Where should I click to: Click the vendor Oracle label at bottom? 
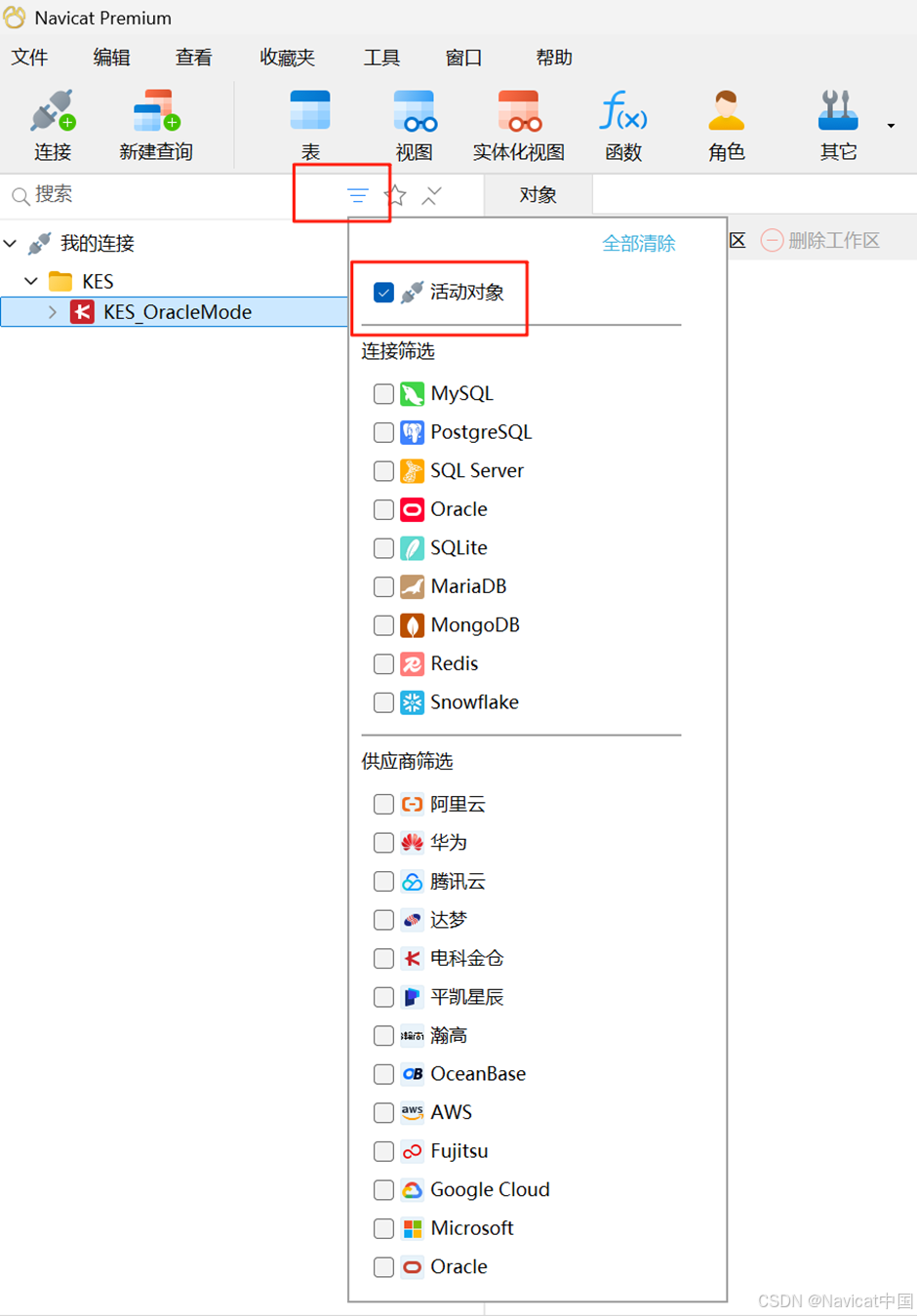(x=458, y=1266)
